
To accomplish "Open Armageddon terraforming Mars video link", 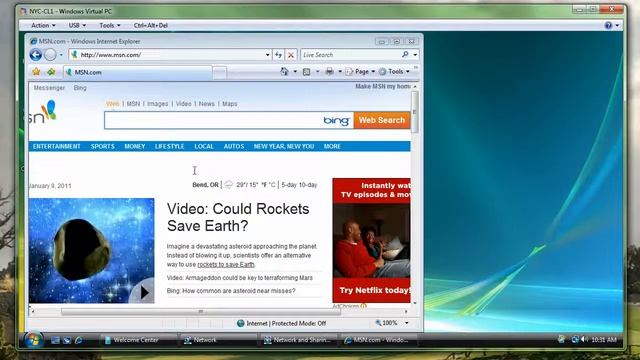I will tap(240, 278).
